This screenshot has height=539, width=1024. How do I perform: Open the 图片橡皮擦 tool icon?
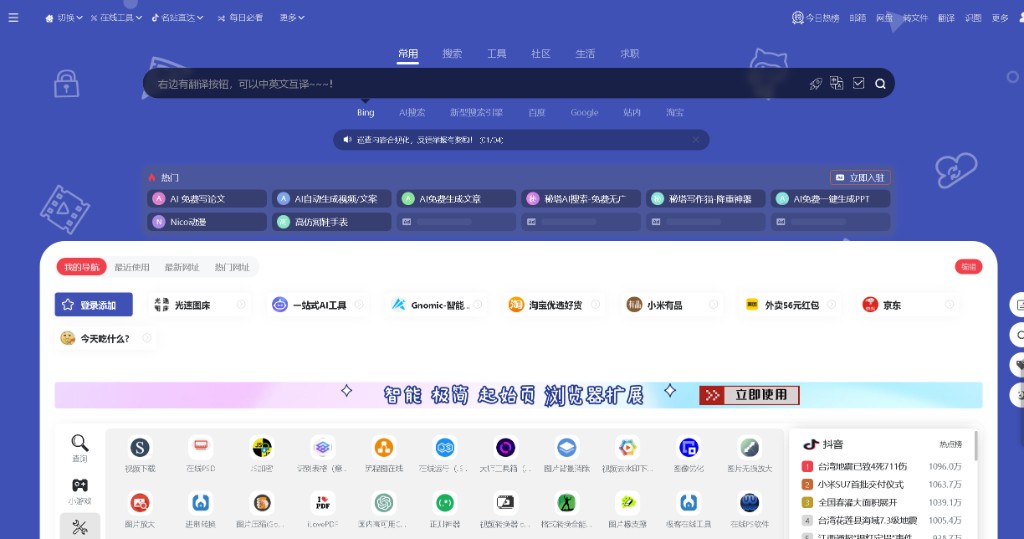[628, 503]
